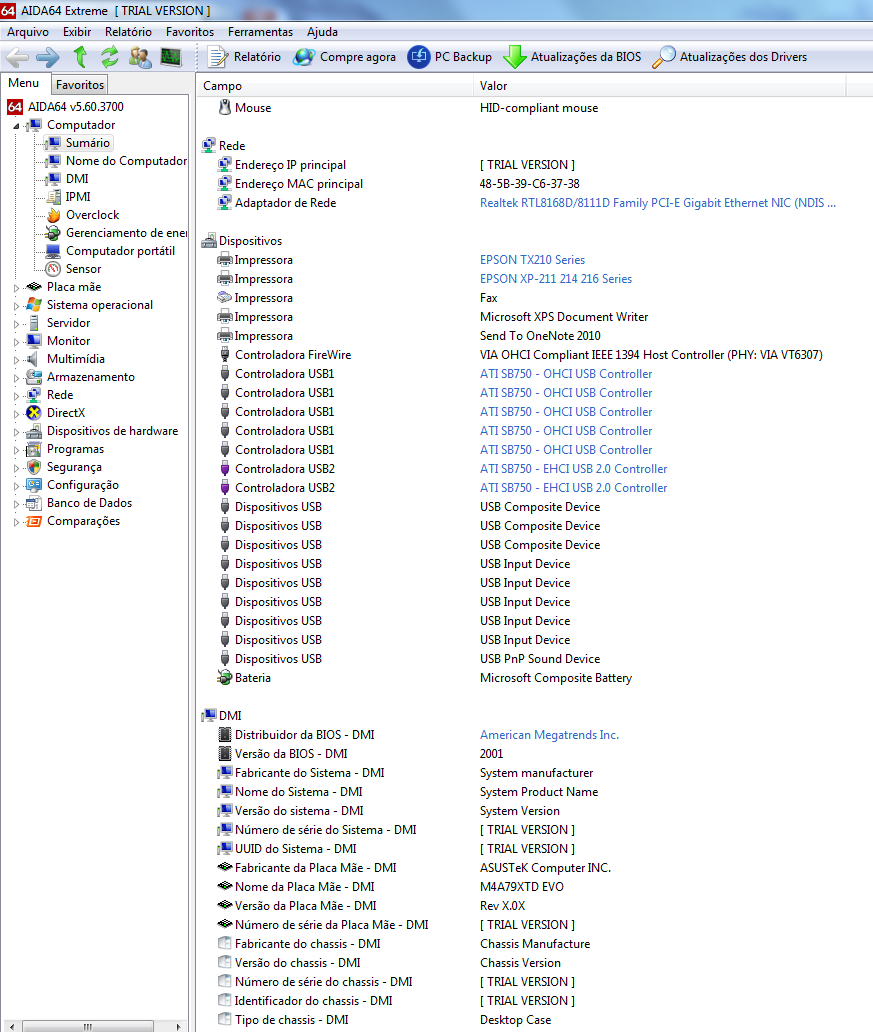Select Nome do Computador tree item

click(126, 161)
